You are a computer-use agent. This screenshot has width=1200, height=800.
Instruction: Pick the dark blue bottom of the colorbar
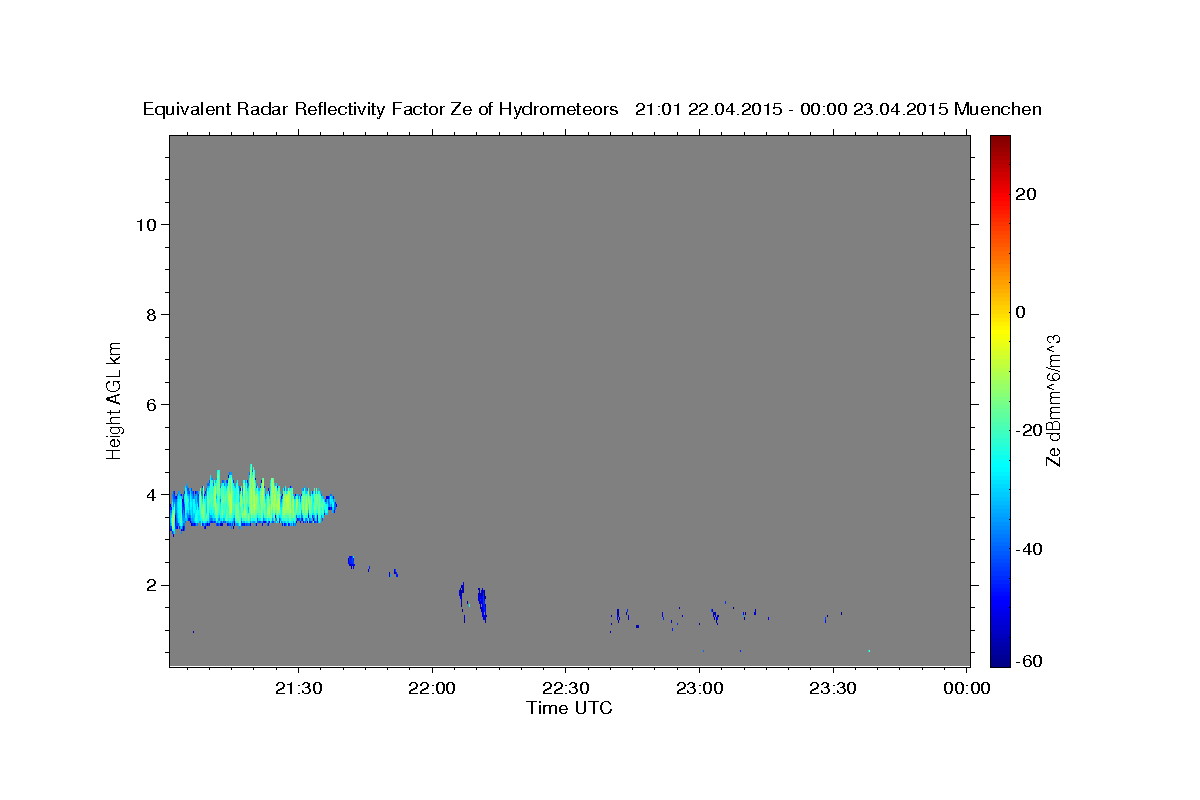tap(1001, 658)
